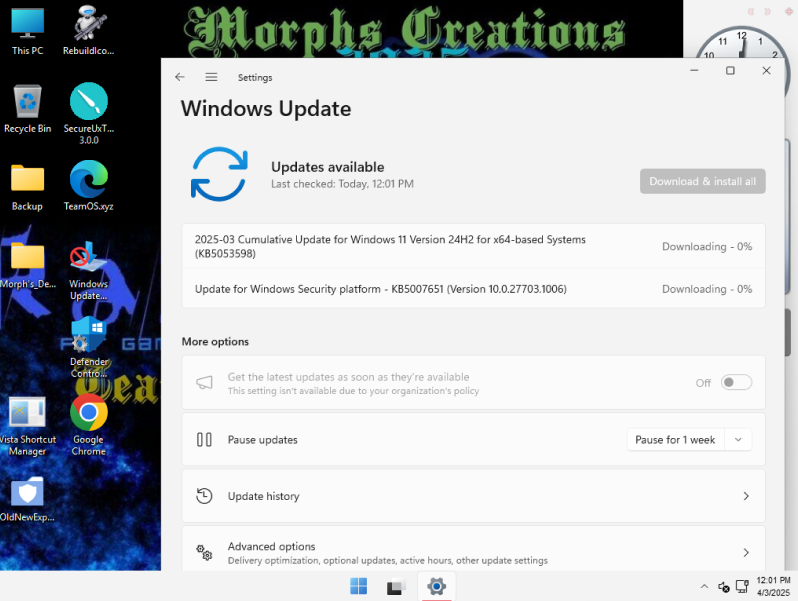Select the KB5053598 cumulative update row
This screenshot has height=601, width=798.
pyautogui.click(x=473, y=246)
